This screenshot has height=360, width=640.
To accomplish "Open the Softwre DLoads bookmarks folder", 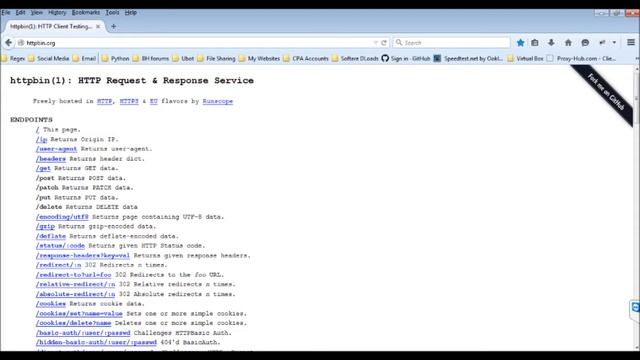I will [355, 58].
